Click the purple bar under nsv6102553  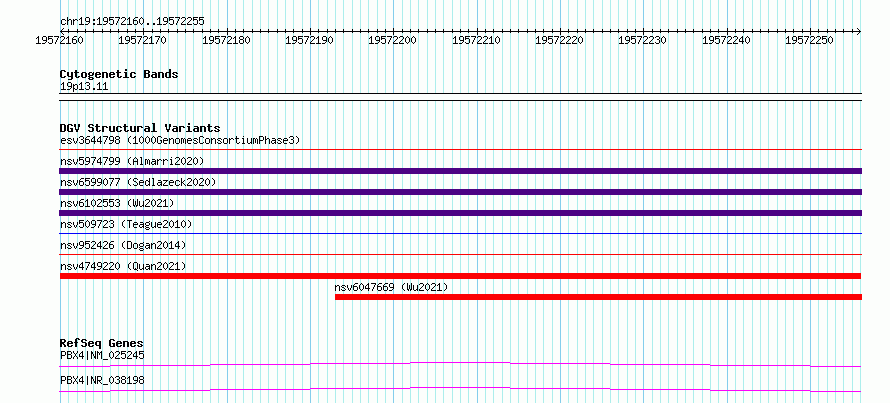click(x=460, y=213)
